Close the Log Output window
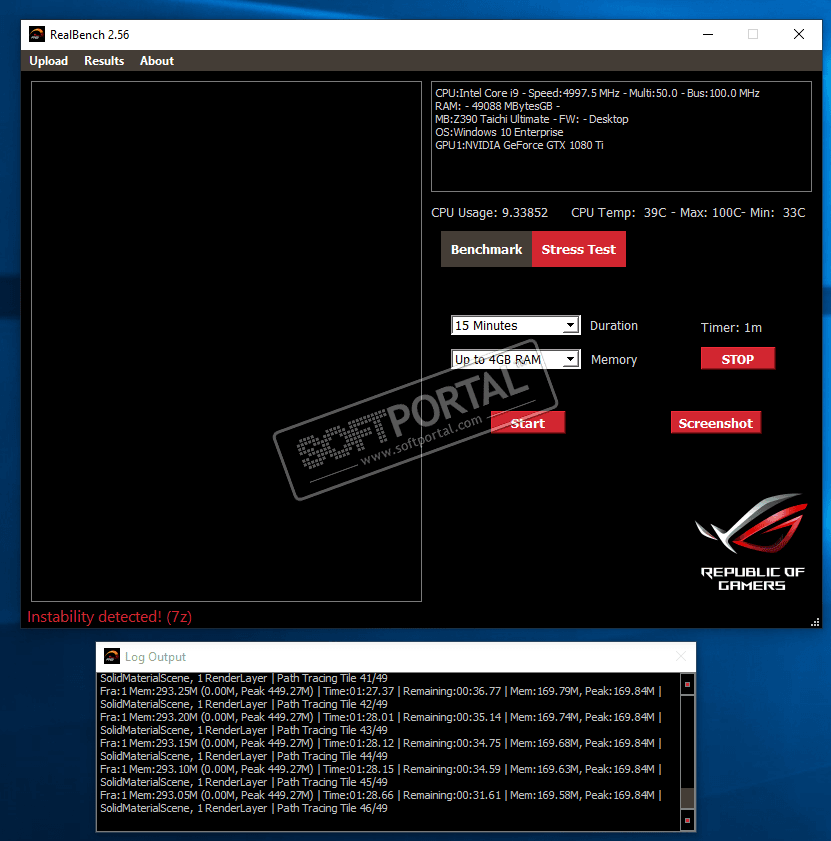831x841 pixels. click(681, 656)
